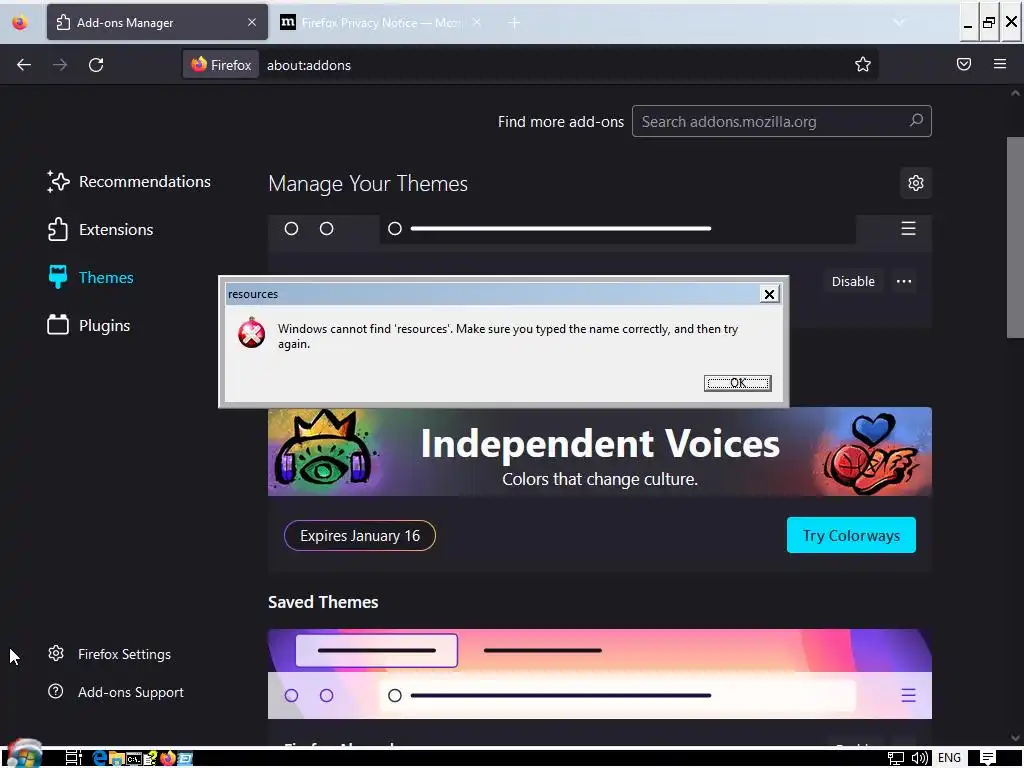
Task: Switch to the Firefox Privacy Notice tab
Action: point(381,22)
